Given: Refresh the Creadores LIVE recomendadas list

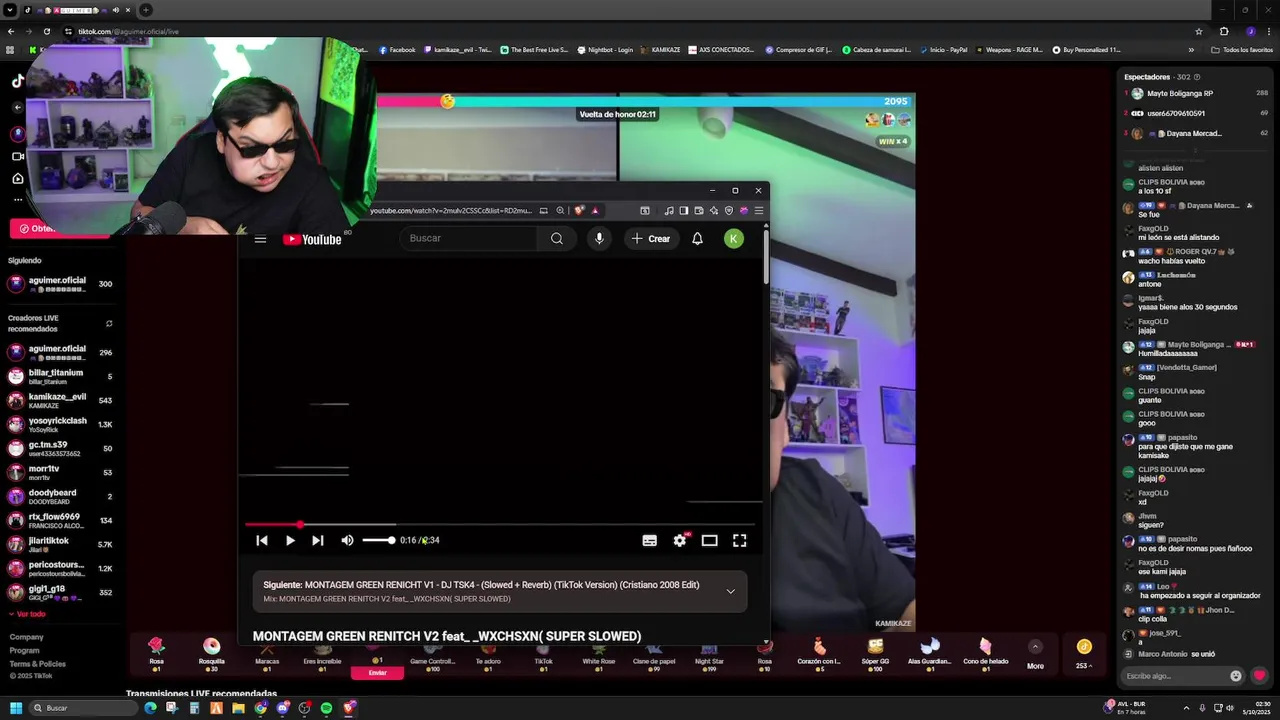Looking at the screenshot, I should click(x=109, y=323).
